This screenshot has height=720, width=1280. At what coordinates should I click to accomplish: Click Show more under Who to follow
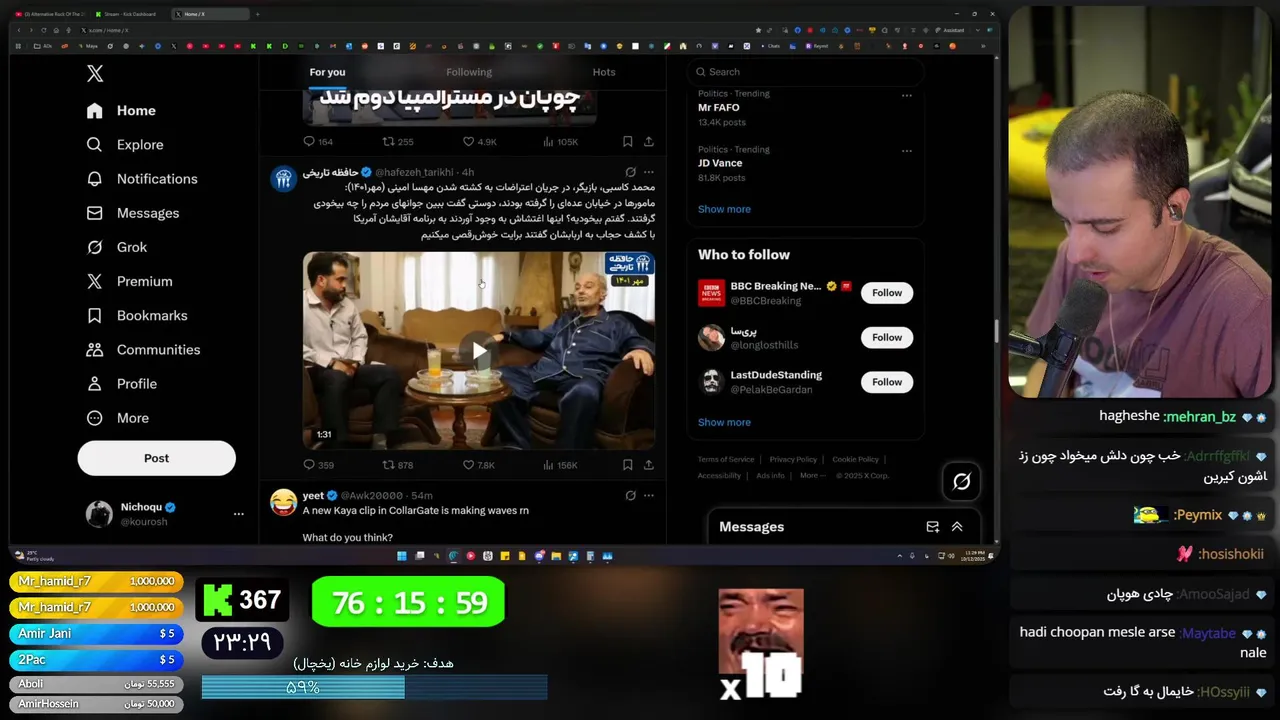[x=724, y=422]
